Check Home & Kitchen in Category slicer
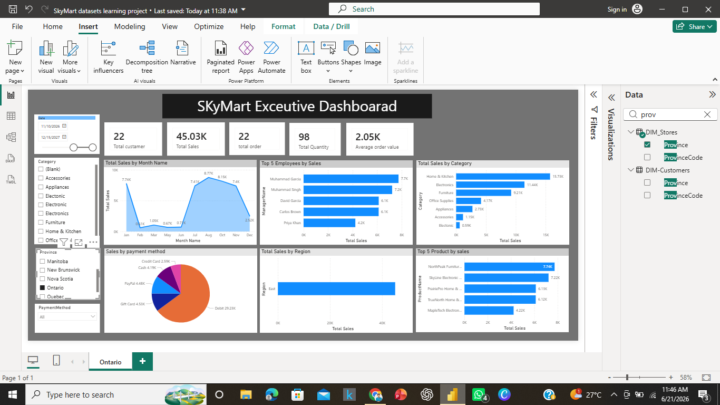Viewport: 720px width, 405px height. point(41,231)
